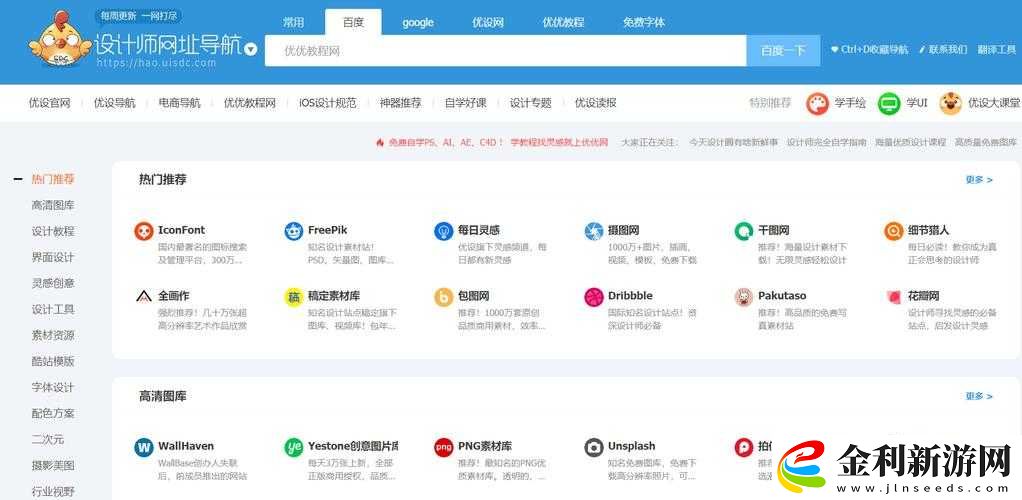Open 神器推荐 in the nav bar

point(401,103)
